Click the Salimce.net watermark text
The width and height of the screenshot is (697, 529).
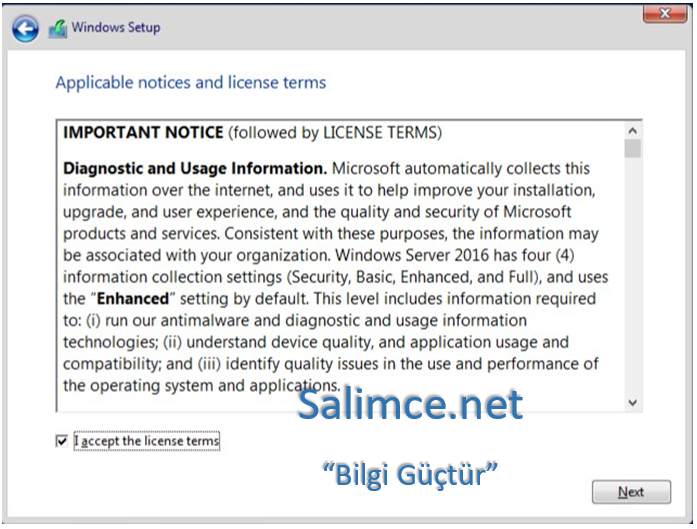point(410,404)
